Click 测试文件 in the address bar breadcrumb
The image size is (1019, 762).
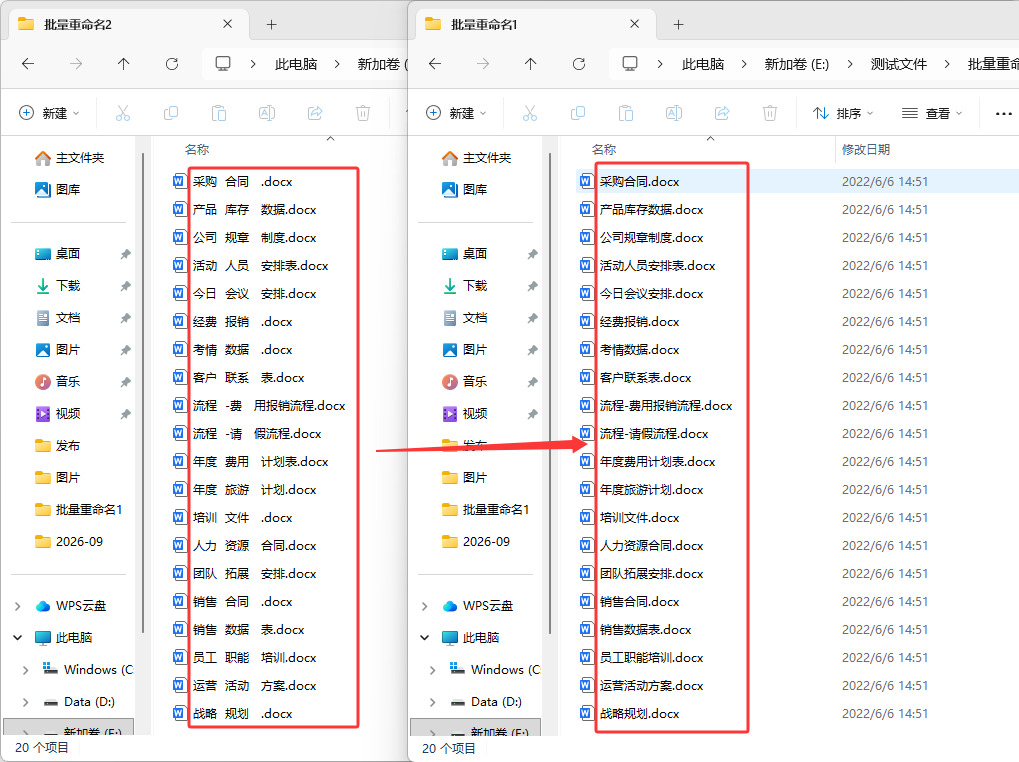click(x=899, y=64)
